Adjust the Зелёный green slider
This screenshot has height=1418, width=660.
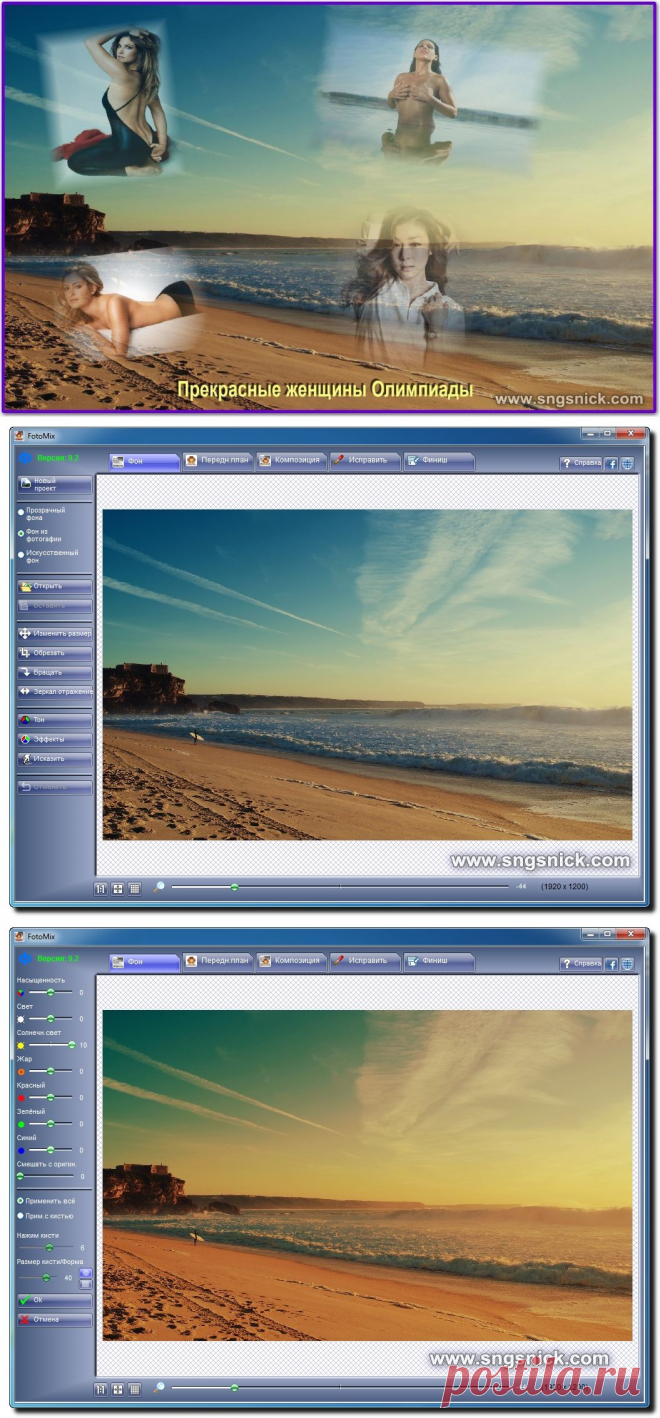[50, 1123]
